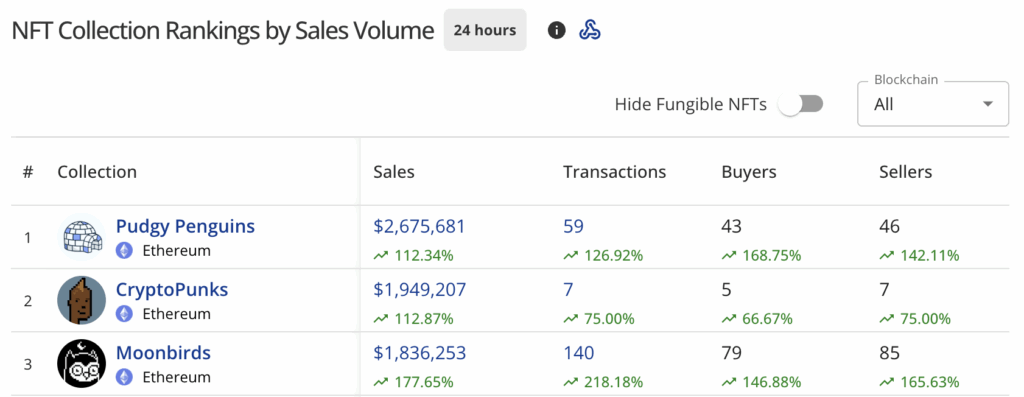
Task: Sort by the Sales column header
Action: (x=394, y=172)
